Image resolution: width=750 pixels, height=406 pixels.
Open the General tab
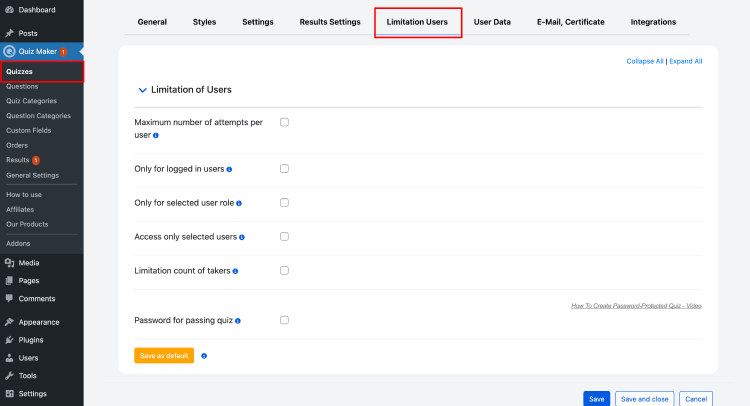152,22
